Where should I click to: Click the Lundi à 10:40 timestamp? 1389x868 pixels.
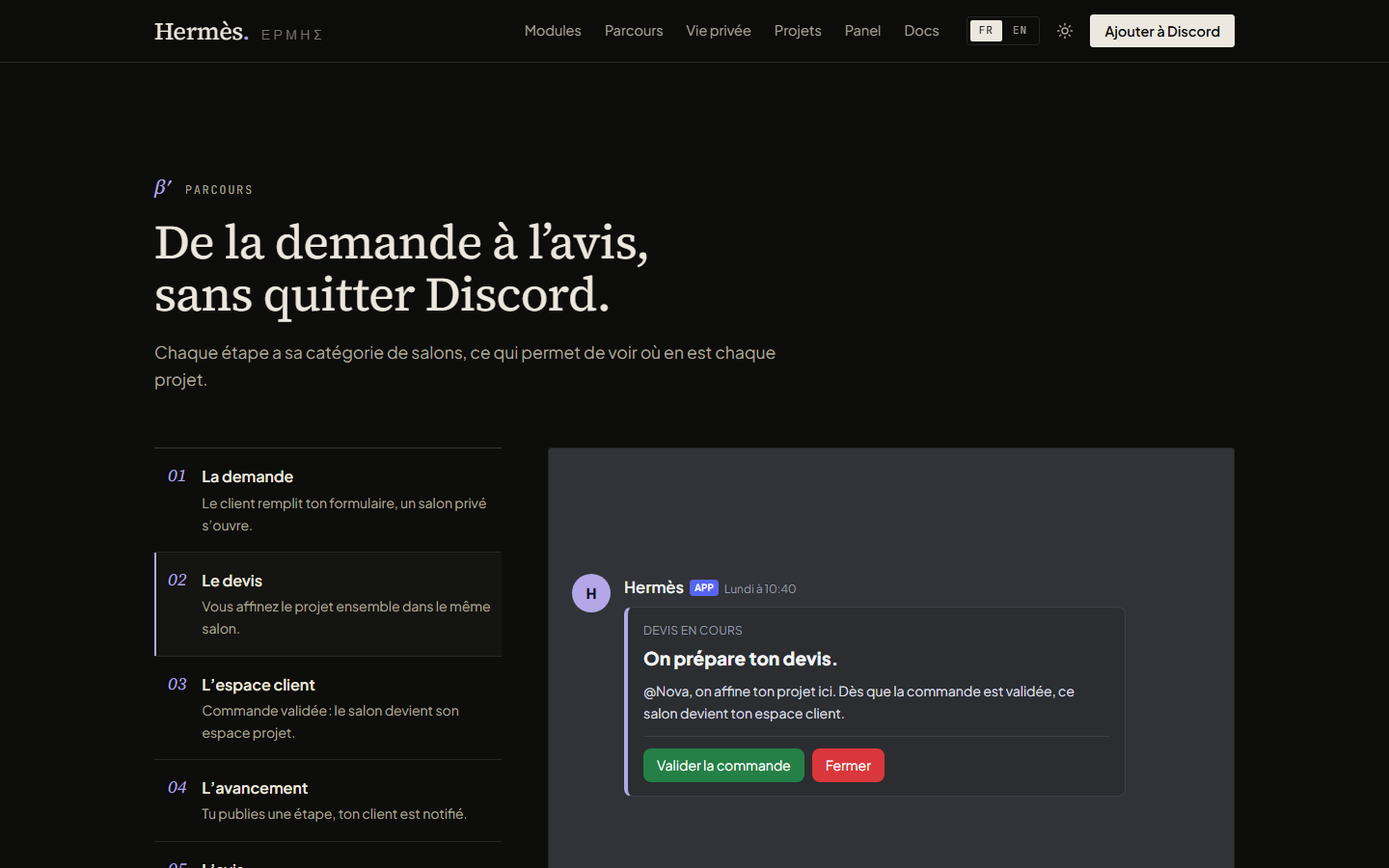click(x=760, y=589)
